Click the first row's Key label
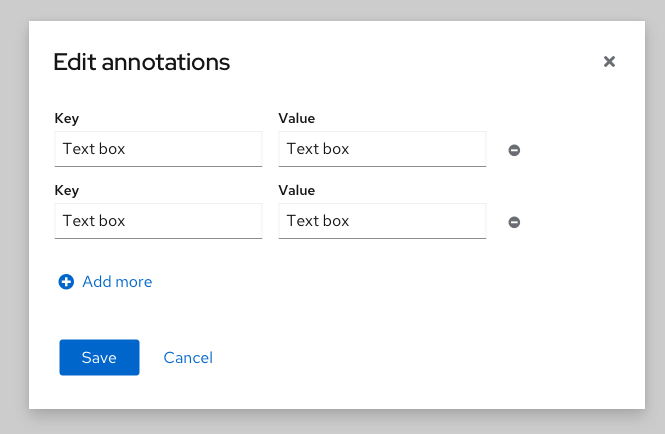 click(67, 118)
